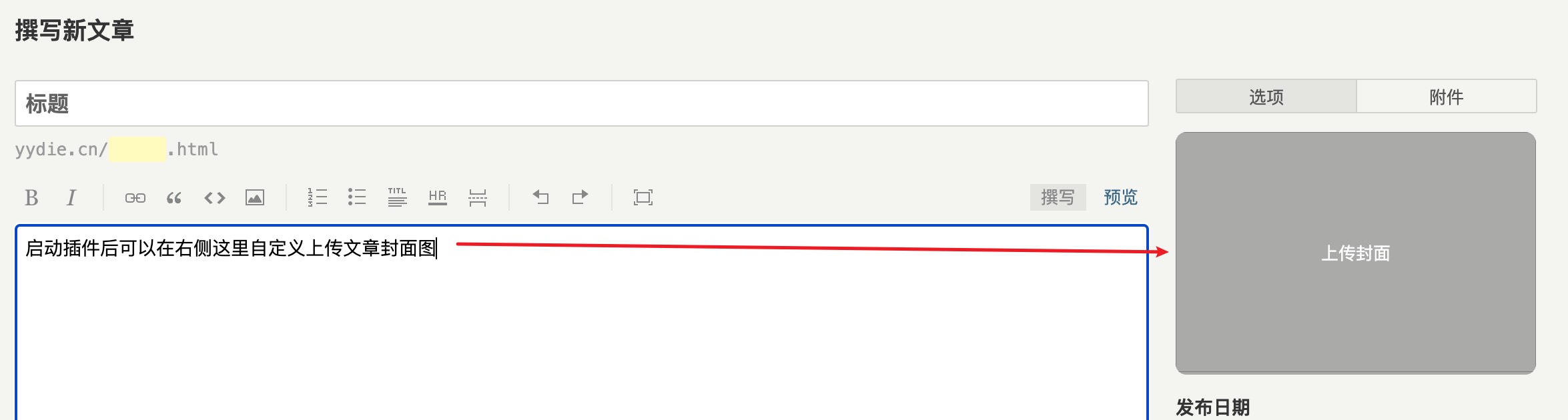
Task: Open the 选项 options tab
Action: click(1266, 97)
